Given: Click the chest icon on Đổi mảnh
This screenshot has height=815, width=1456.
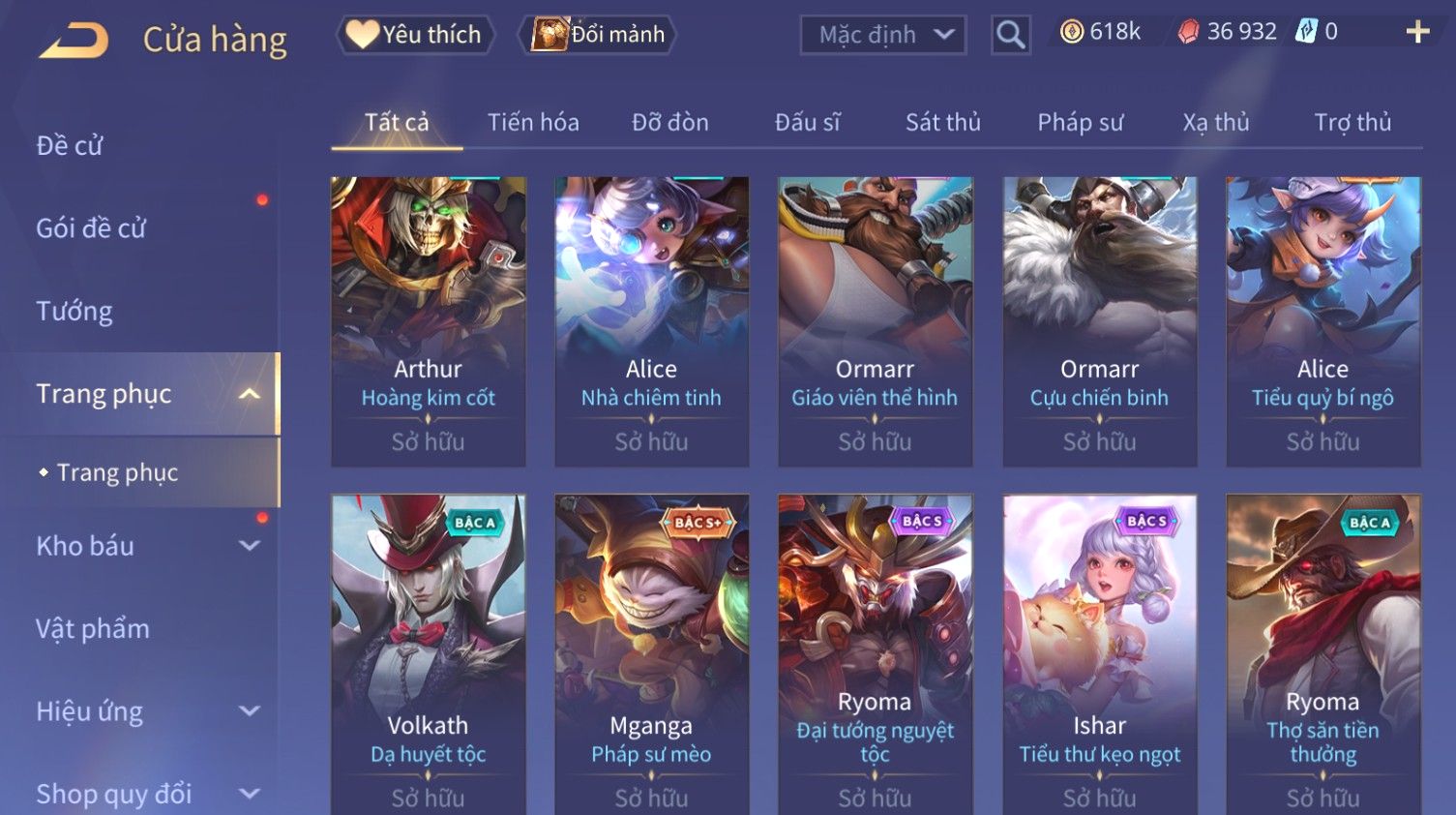Looking at the screenshot, I should [550, 35].
